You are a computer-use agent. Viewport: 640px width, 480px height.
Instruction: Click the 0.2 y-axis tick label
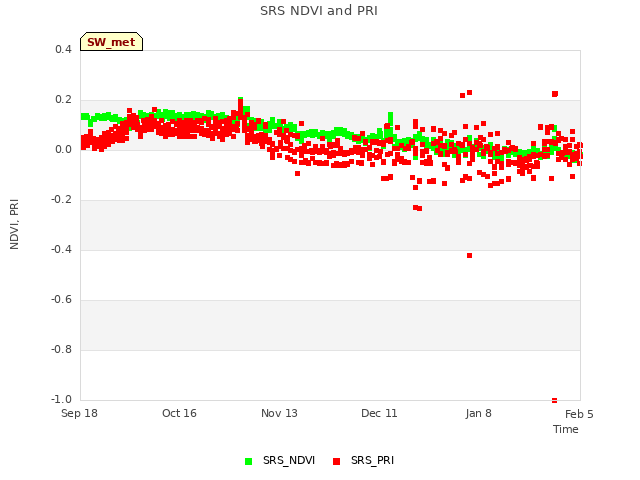63,100
